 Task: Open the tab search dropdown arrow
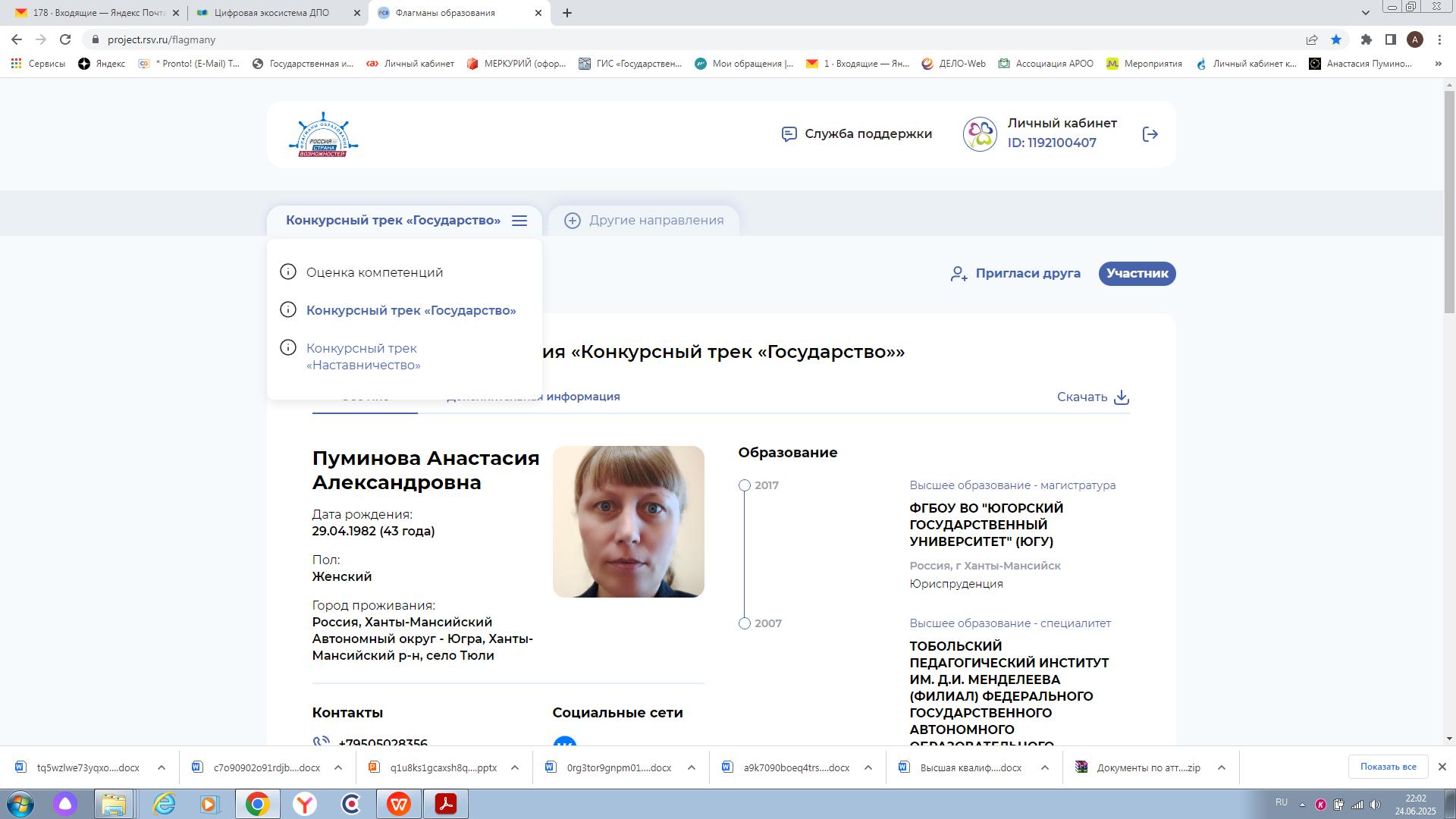[x=1366, y=13]
